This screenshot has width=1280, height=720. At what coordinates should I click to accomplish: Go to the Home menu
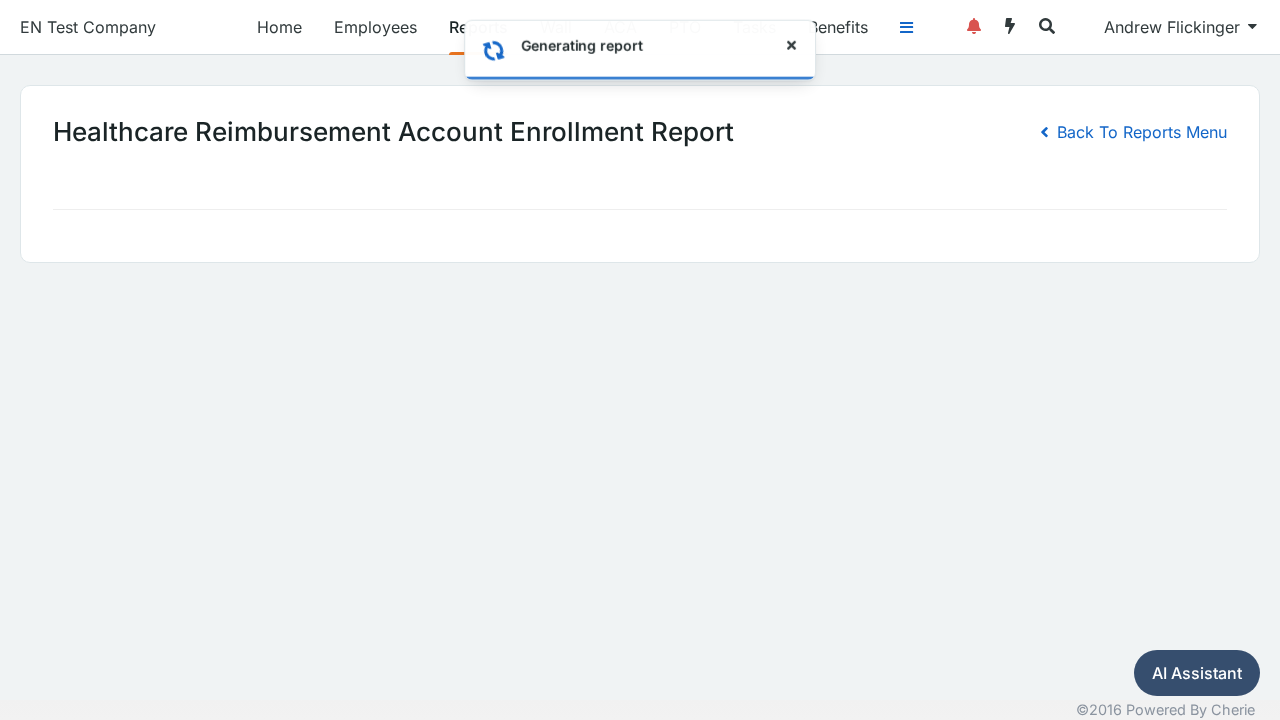click(x=279, y=27)
